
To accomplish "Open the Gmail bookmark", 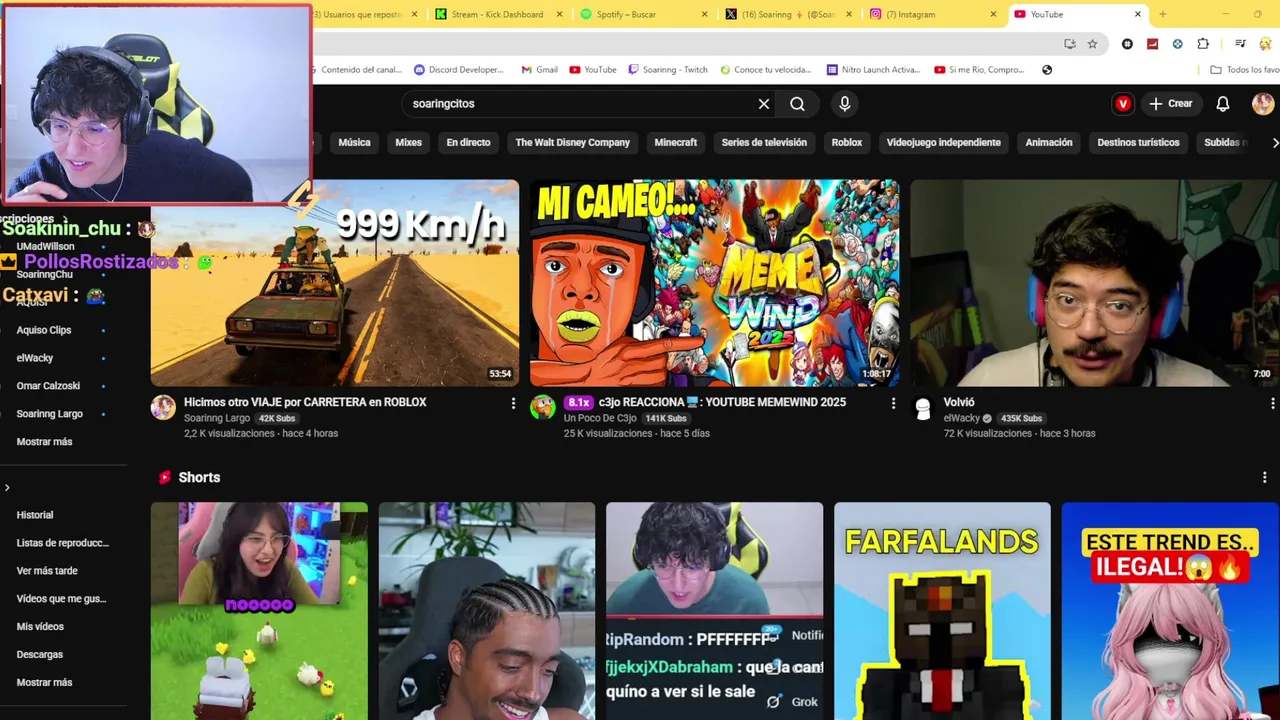I will point(540,70).
